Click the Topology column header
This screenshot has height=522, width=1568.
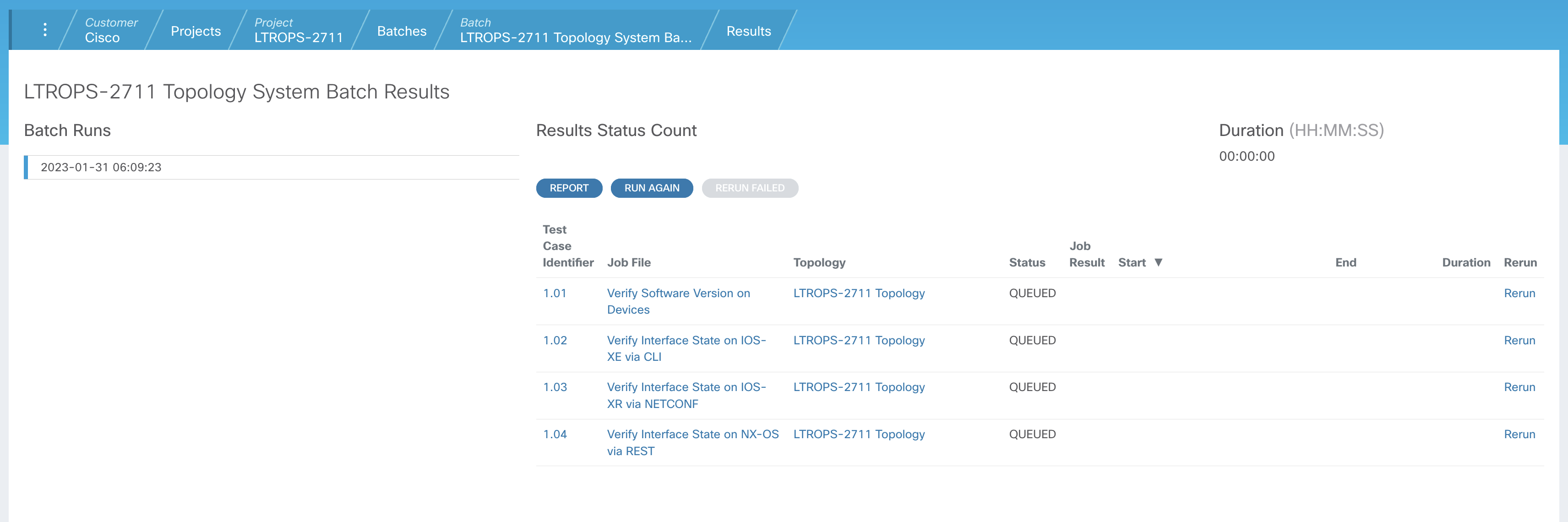[x=819, y=263]
